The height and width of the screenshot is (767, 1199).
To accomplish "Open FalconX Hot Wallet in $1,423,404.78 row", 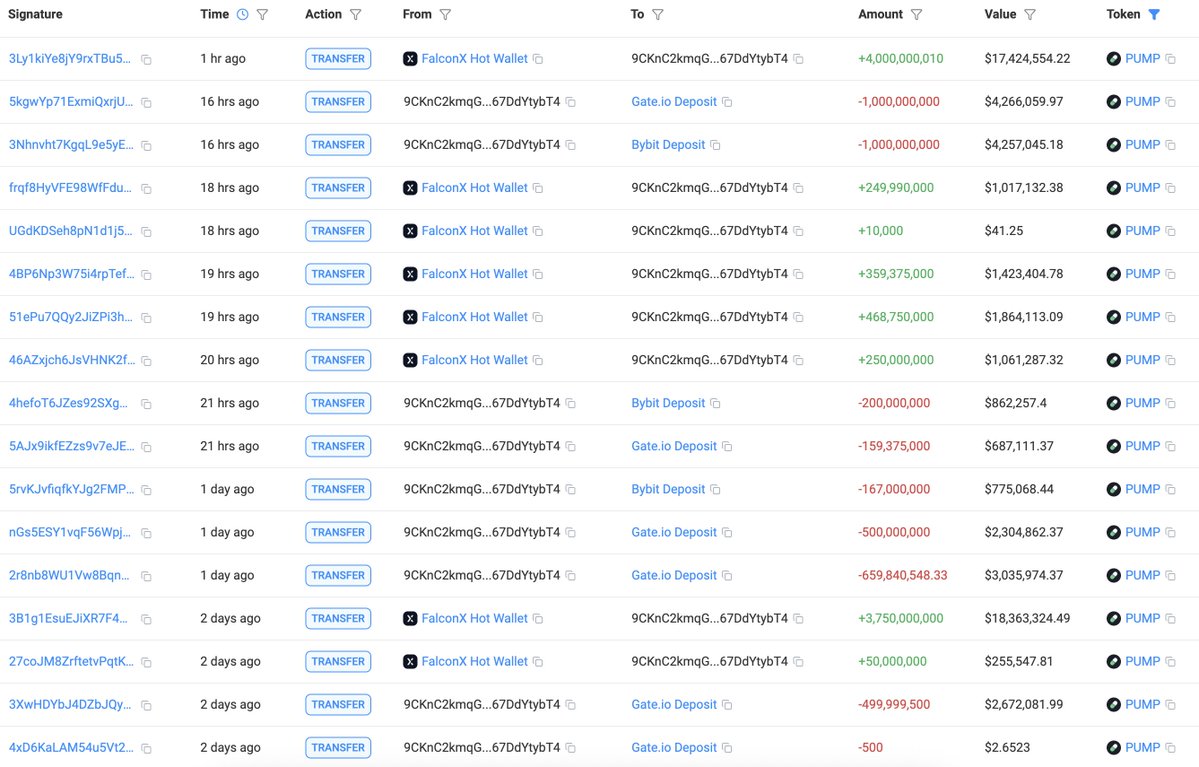I will pos(474,274).
